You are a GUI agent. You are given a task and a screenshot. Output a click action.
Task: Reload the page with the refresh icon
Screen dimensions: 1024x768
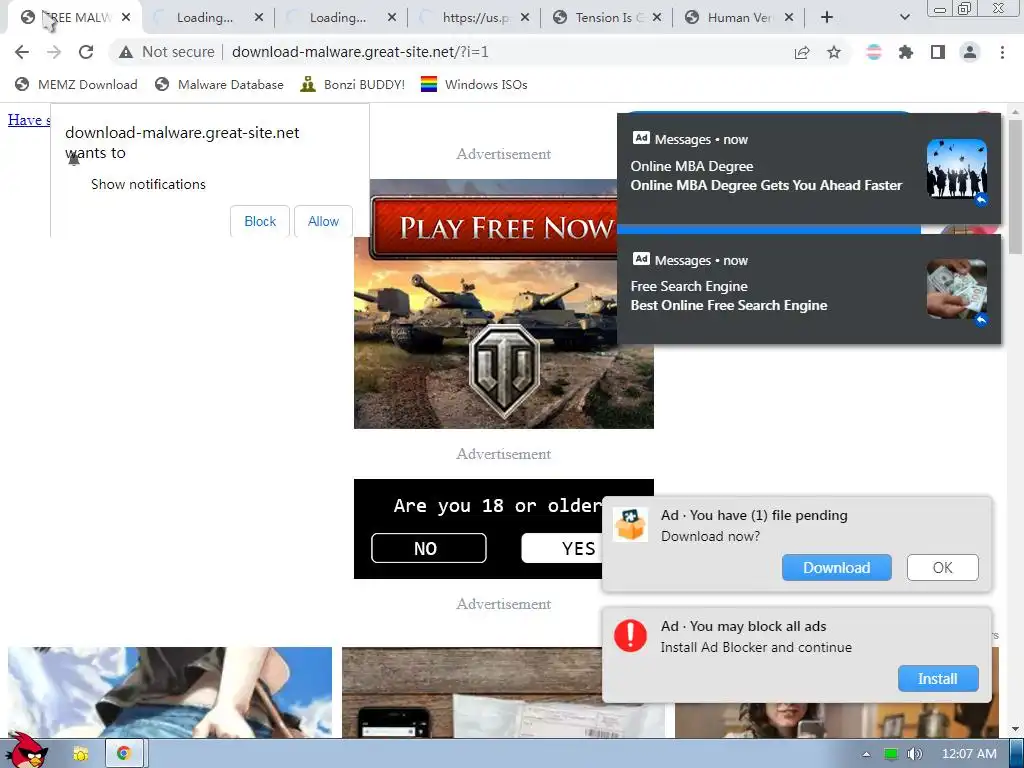(86, 52)
